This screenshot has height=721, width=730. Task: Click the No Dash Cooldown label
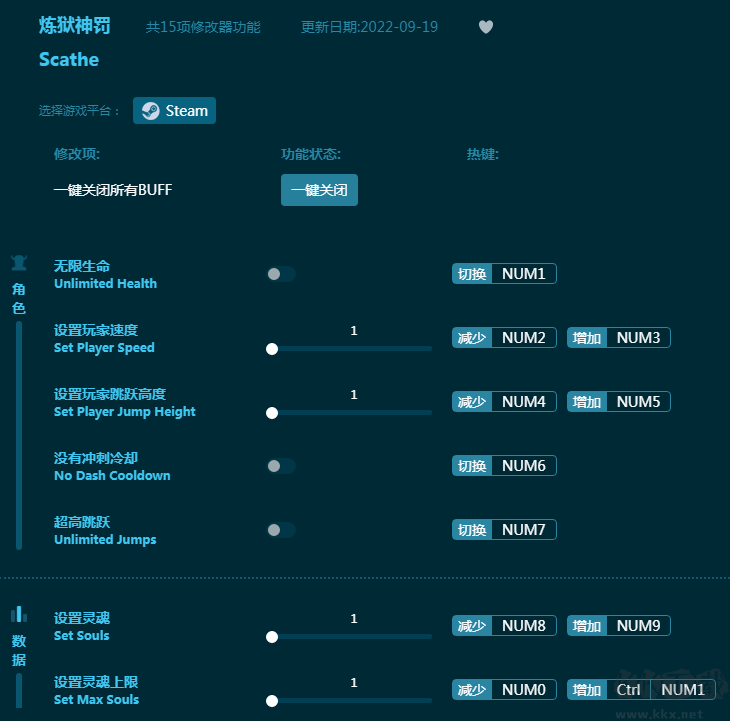coord(112,476)
